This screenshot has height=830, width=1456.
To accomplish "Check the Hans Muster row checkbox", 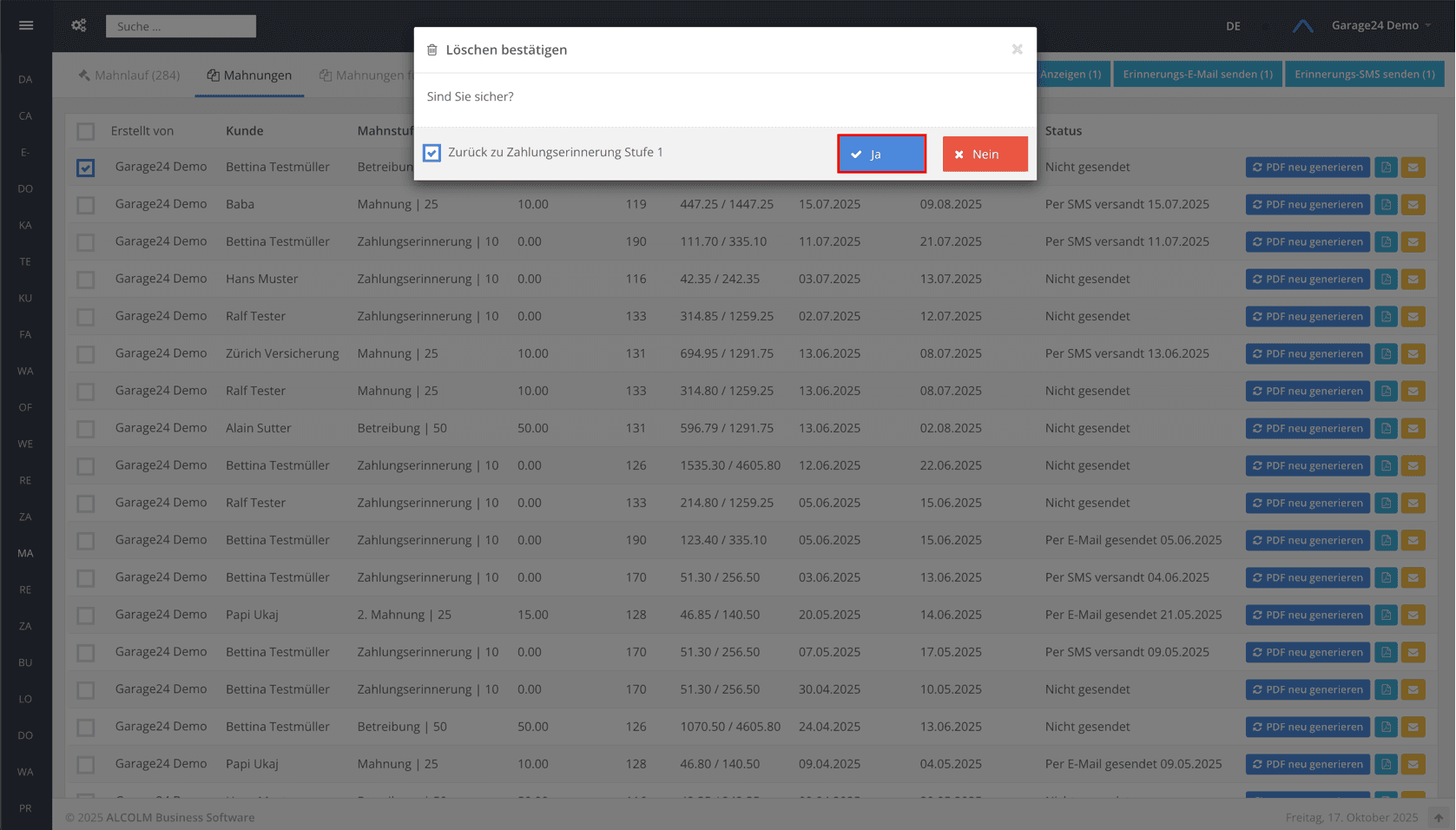I will click(x=85, y=280).
